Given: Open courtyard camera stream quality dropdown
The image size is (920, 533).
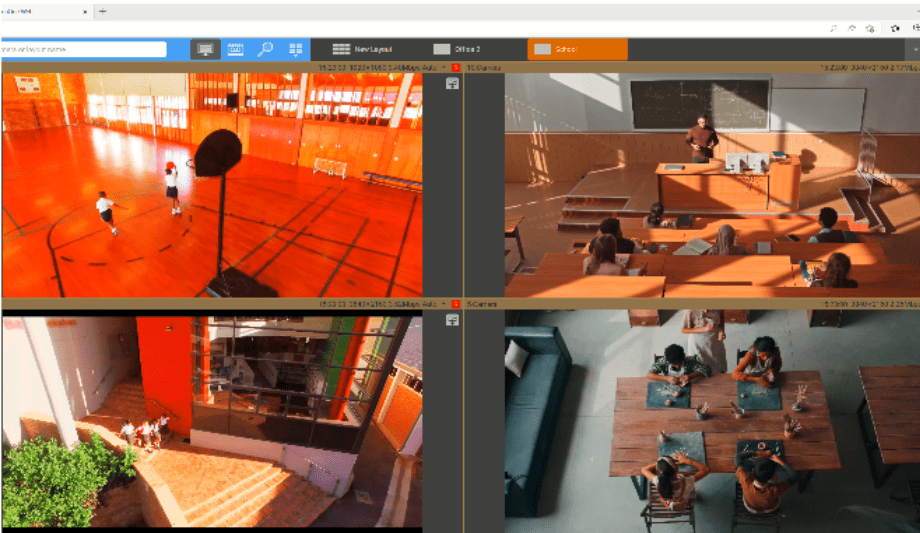Looking at the screenshot, I should point(443,303).
